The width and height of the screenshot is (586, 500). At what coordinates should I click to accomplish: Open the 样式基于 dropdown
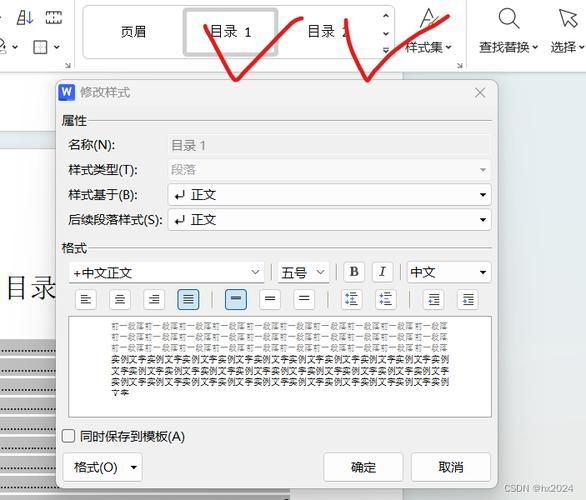click(329, 195)
